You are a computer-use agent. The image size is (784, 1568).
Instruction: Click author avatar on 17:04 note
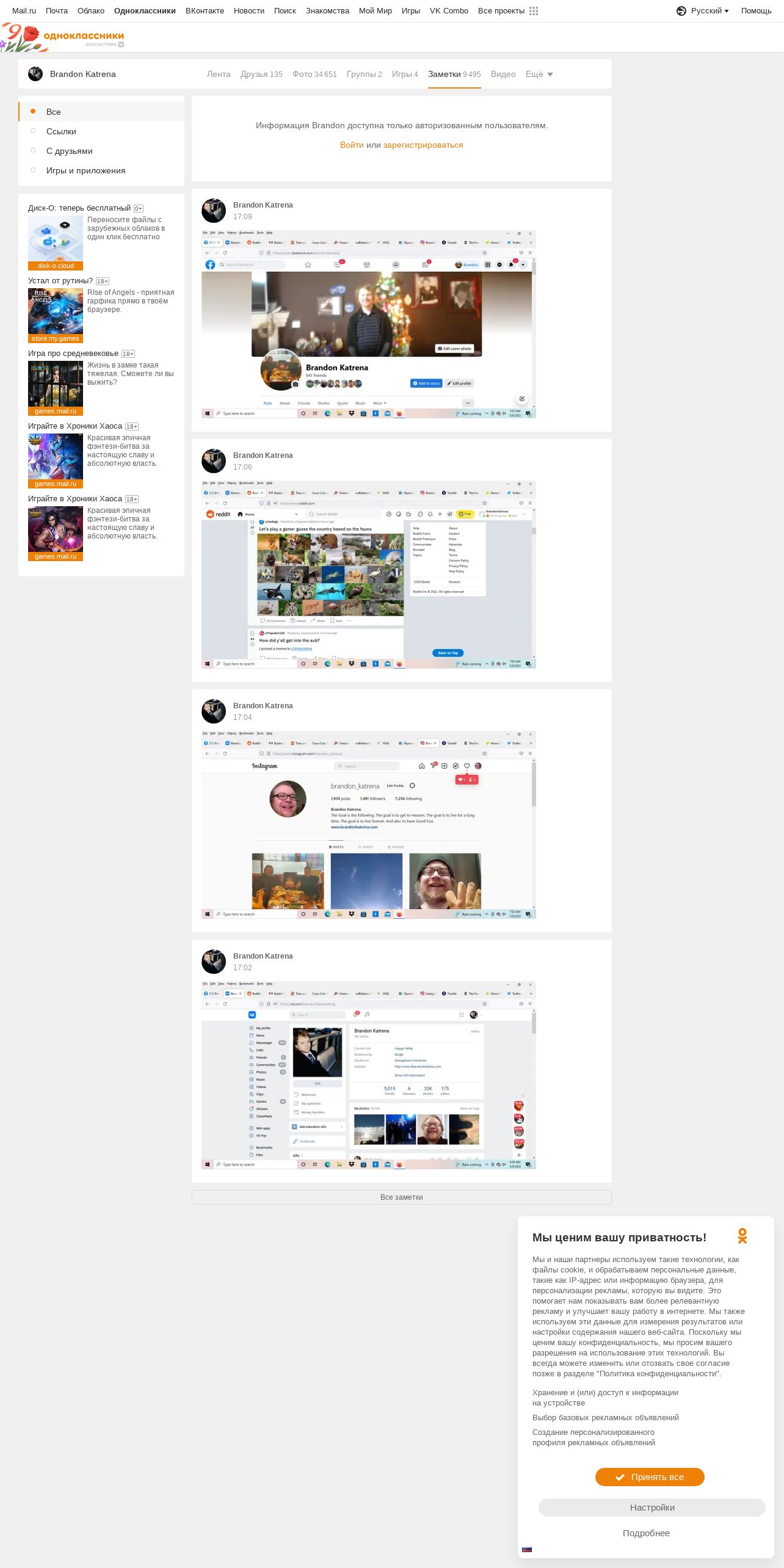coord(214,711)
